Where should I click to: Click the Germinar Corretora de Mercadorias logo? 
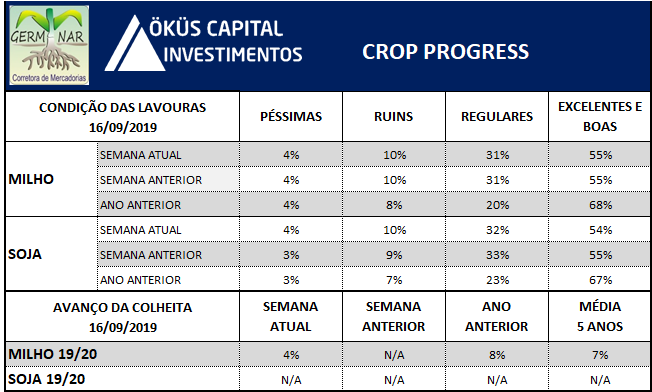(x=49, y=45)
